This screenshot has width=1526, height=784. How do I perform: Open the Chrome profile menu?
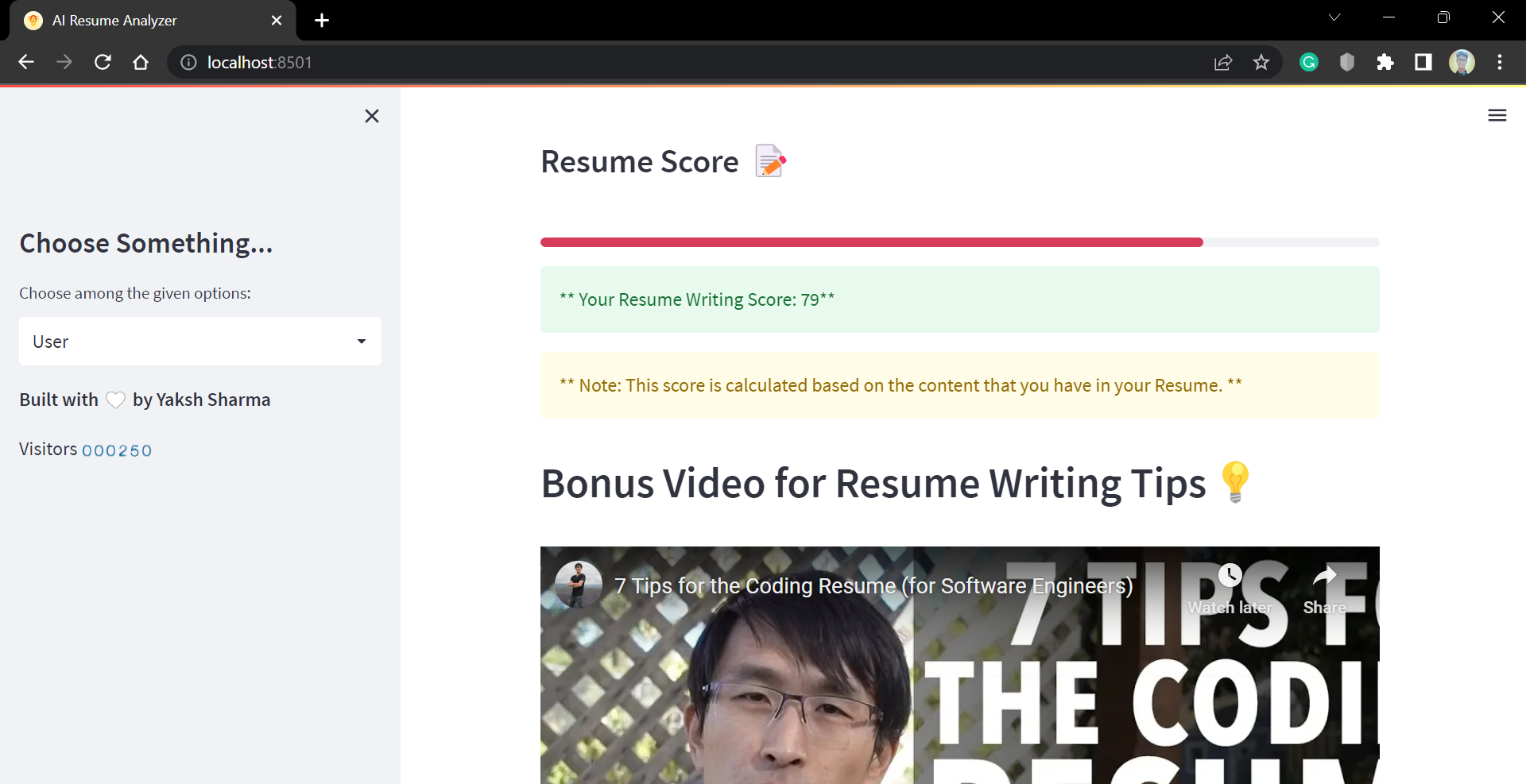(x=1462, y=62)
